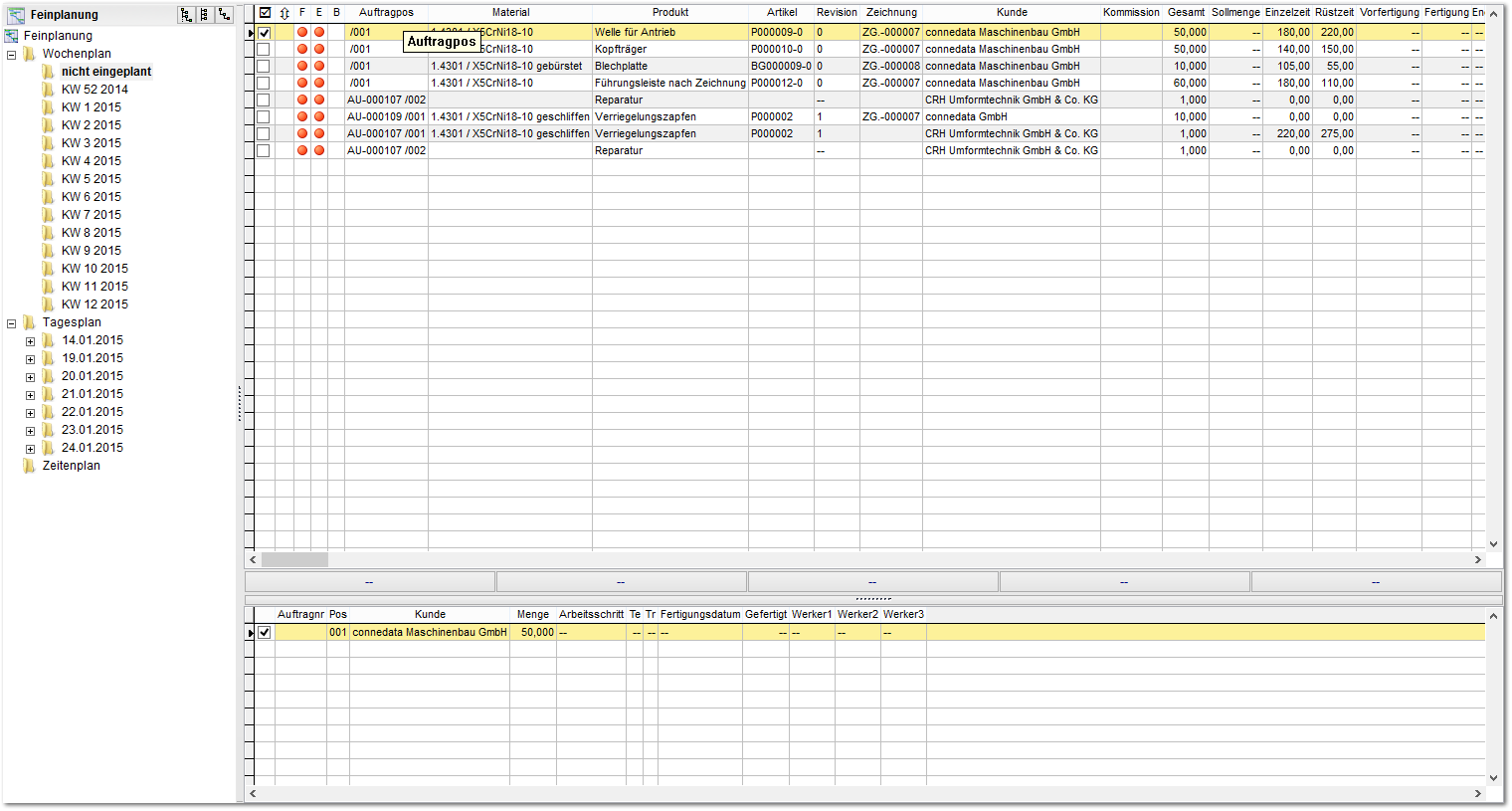Image resolution: width=1512 pixels, height=811 pixels.
Task: Toggle the select-all checkbox in the grid header
Action: point(265,13)
